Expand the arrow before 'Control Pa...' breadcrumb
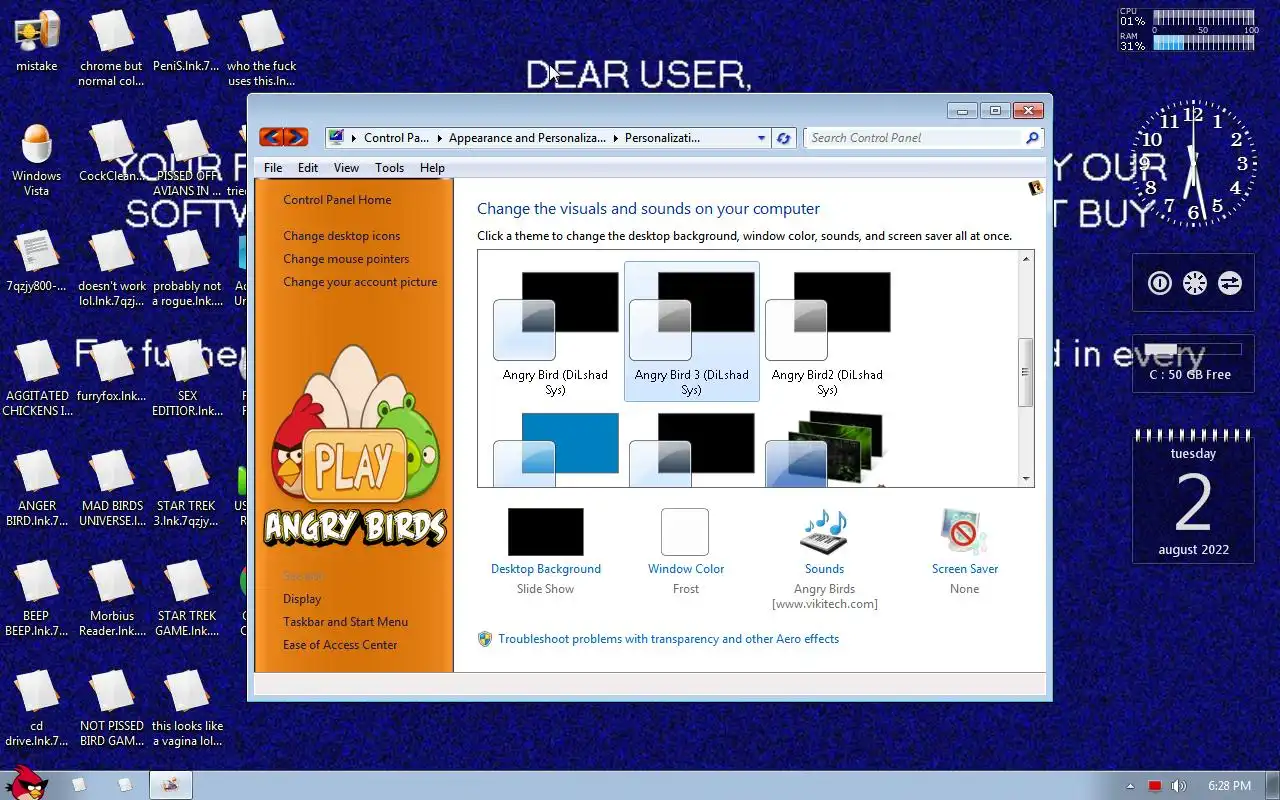The height and width of the screenshot is (800, 1280). (x=354, y=138)
